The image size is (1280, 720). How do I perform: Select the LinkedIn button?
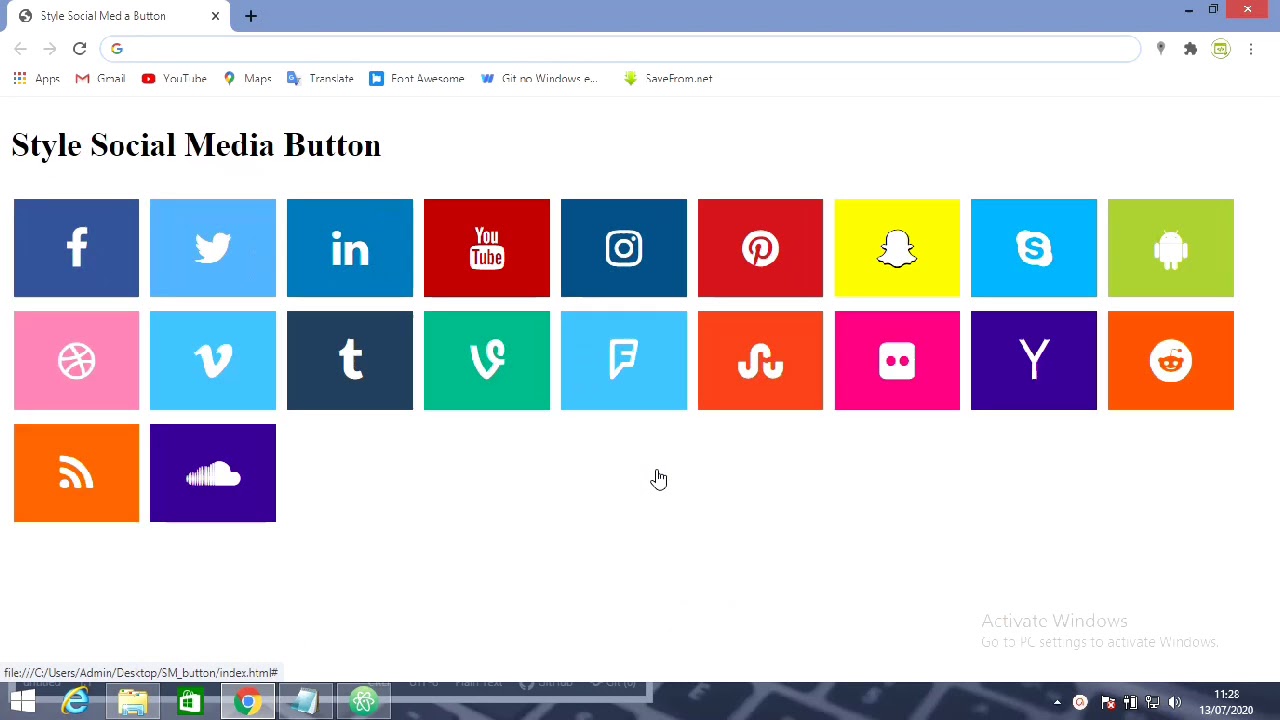pyautogui.click(x=350, y=248)
